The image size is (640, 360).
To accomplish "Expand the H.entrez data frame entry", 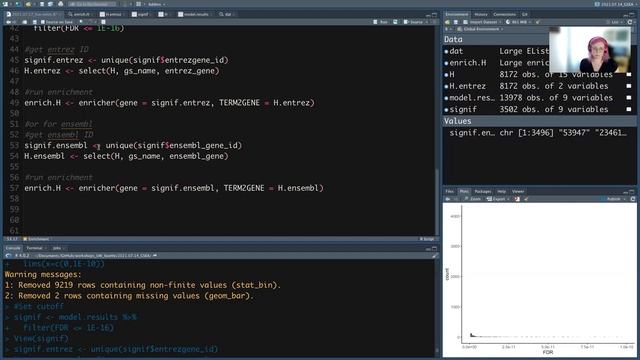I will [x=447, y=87].
